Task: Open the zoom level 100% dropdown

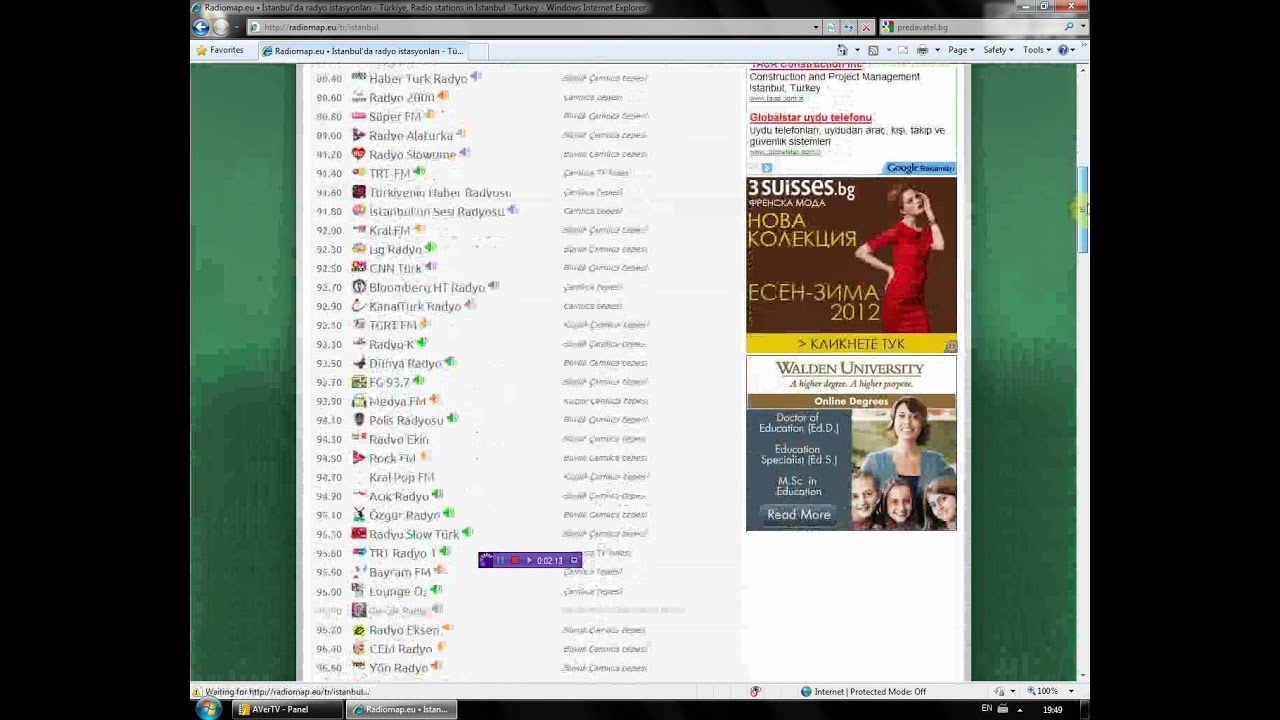Action: click(1071, 691)
